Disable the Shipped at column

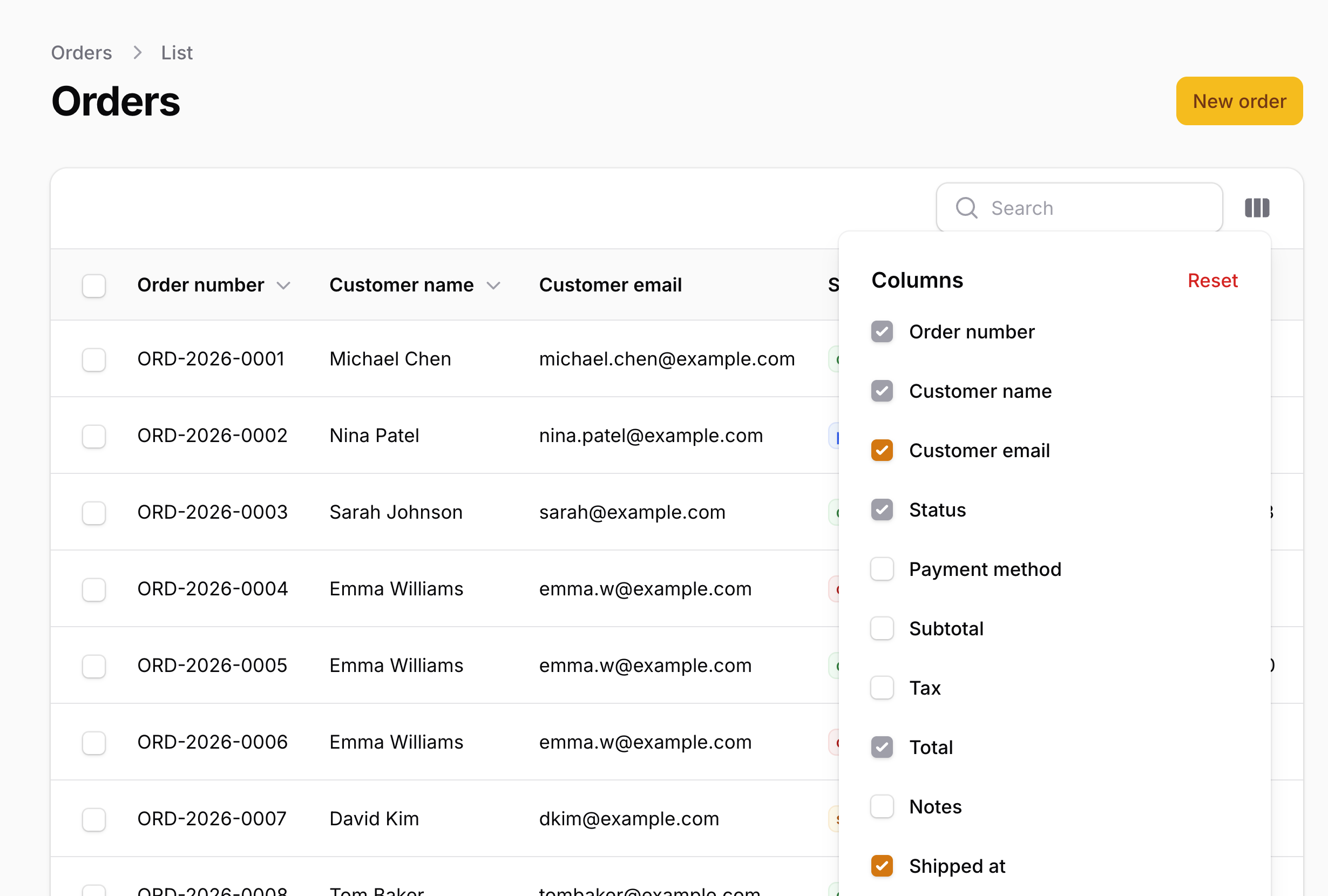882,866
